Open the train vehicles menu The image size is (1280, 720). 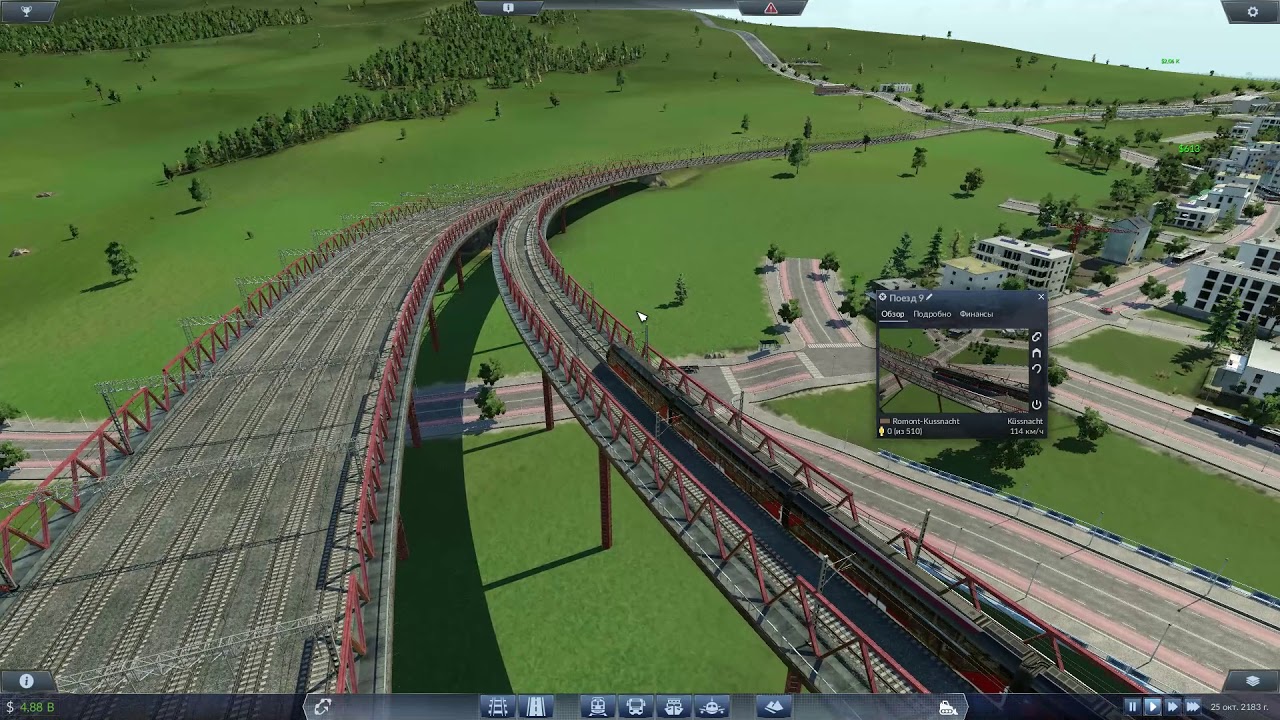[x=598, y=707]
